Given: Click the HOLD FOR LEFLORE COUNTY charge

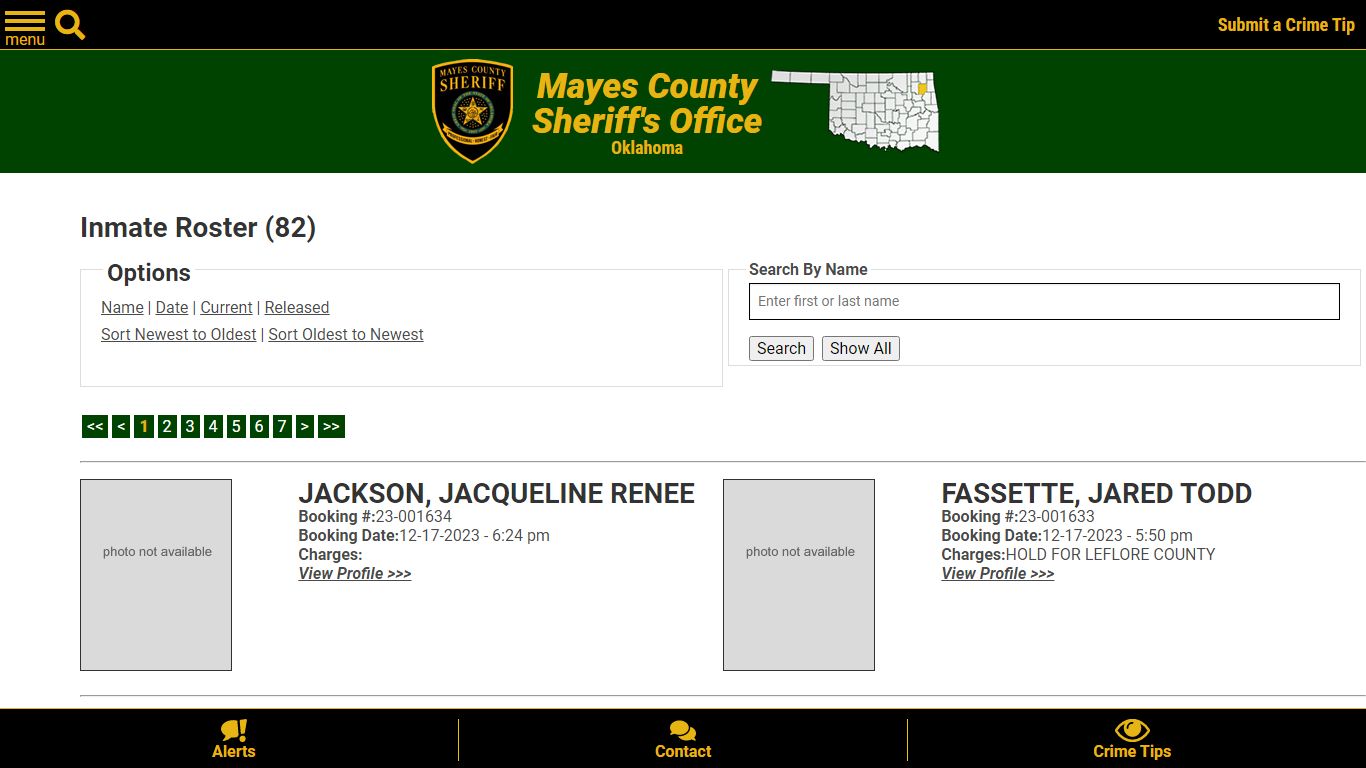Looking at the screenshot, I should (1110, 554).
